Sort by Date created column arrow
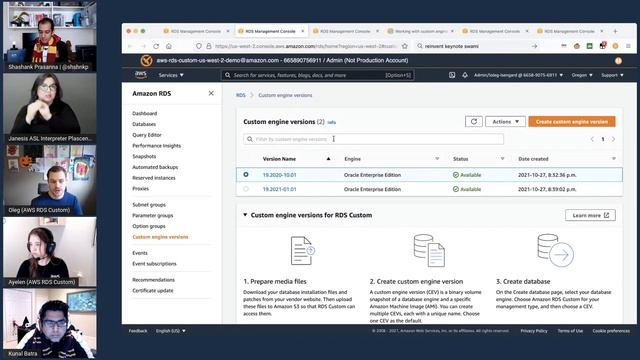The height and width of the screenshot is (360, 640). coord(613,159)
